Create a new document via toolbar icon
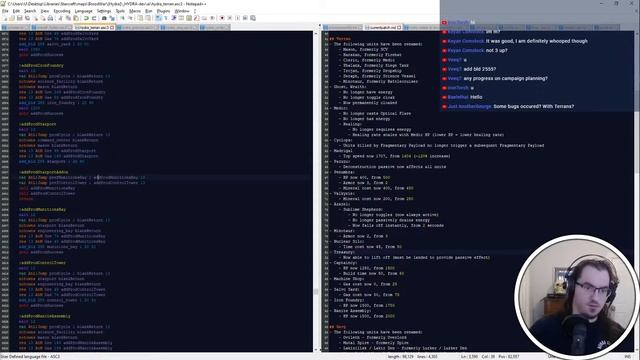The width and height of the screenshot is (640, 360). click(x=4, y=18)
